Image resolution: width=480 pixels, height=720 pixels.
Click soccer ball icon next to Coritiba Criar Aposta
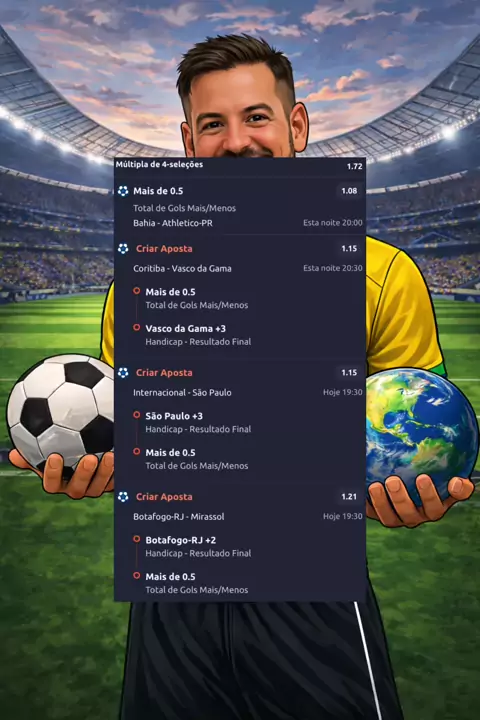pos(123,249)
